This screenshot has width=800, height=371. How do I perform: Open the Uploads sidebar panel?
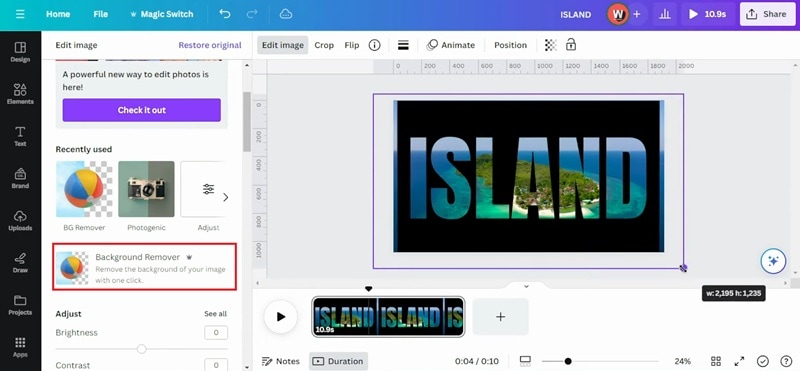click(x=20, y=221)
